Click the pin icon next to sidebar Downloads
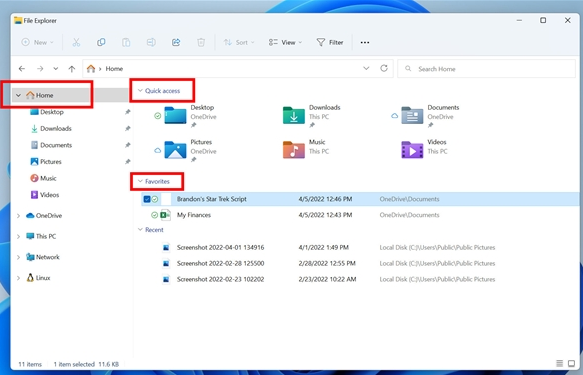The height and width of the screenshot is (375, 583). [x=128, y=129]
